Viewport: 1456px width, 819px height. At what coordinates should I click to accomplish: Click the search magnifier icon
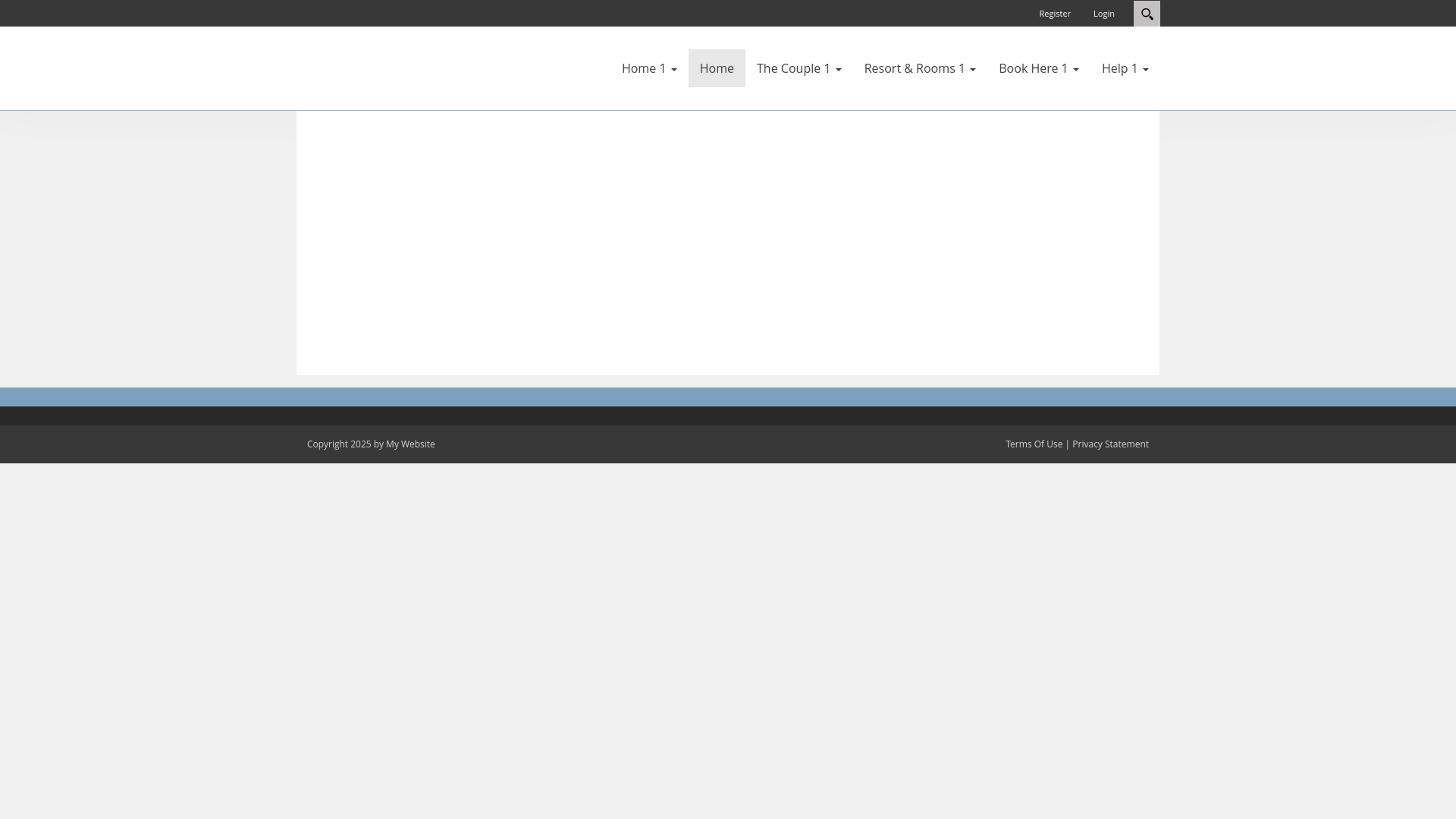coord(1147,14)
